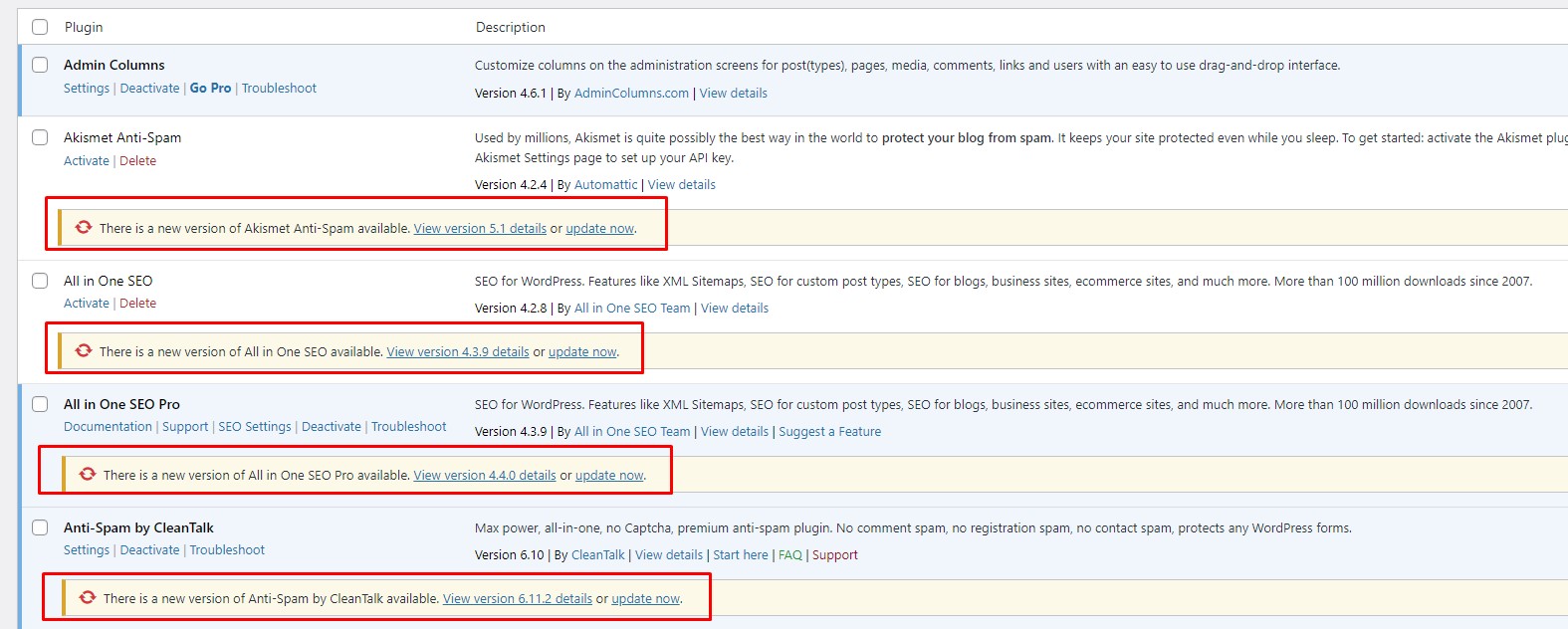Activate Akismet Anti-Spam
Screen dimensions: 1568x629
87,160
